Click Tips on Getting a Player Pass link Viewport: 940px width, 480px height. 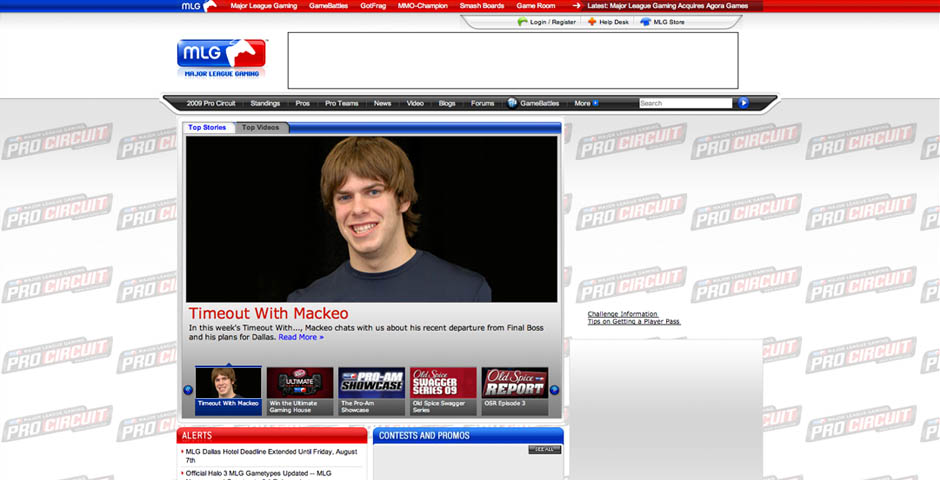[x=634, y=322]
